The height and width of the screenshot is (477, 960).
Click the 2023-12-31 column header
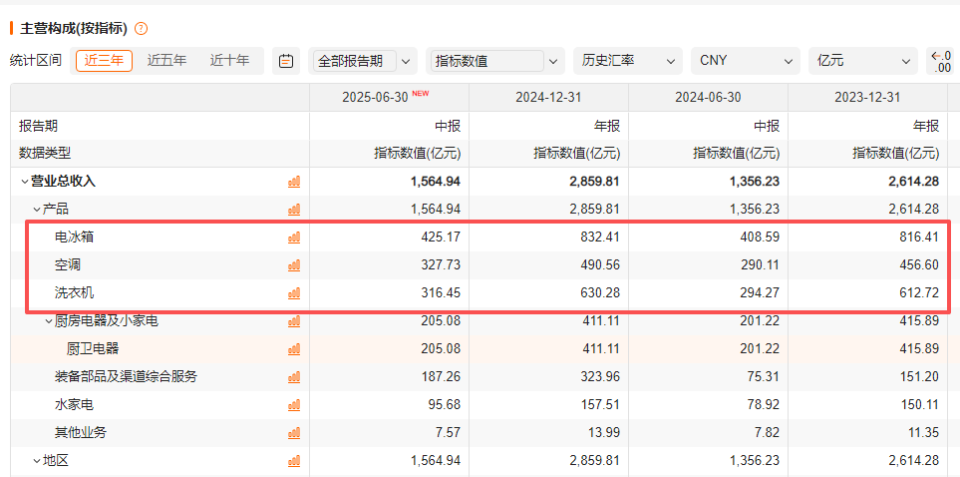point(868,98)
